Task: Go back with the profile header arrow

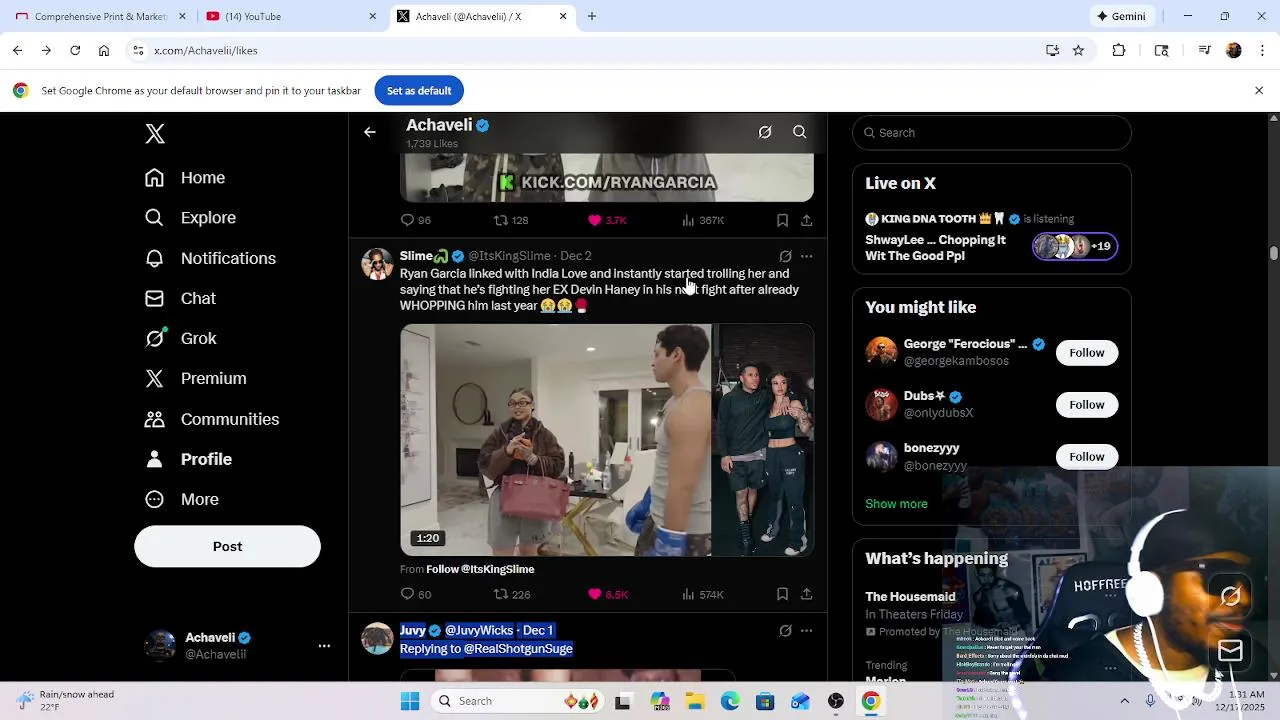Action: pos(370,132)
